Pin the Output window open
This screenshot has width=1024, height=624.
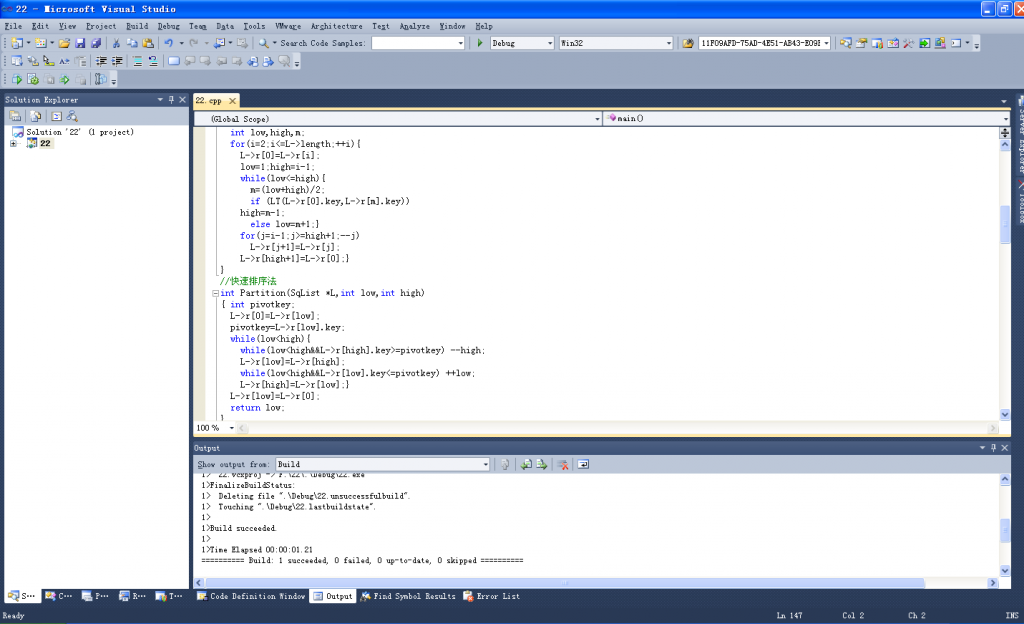point(994,447)
